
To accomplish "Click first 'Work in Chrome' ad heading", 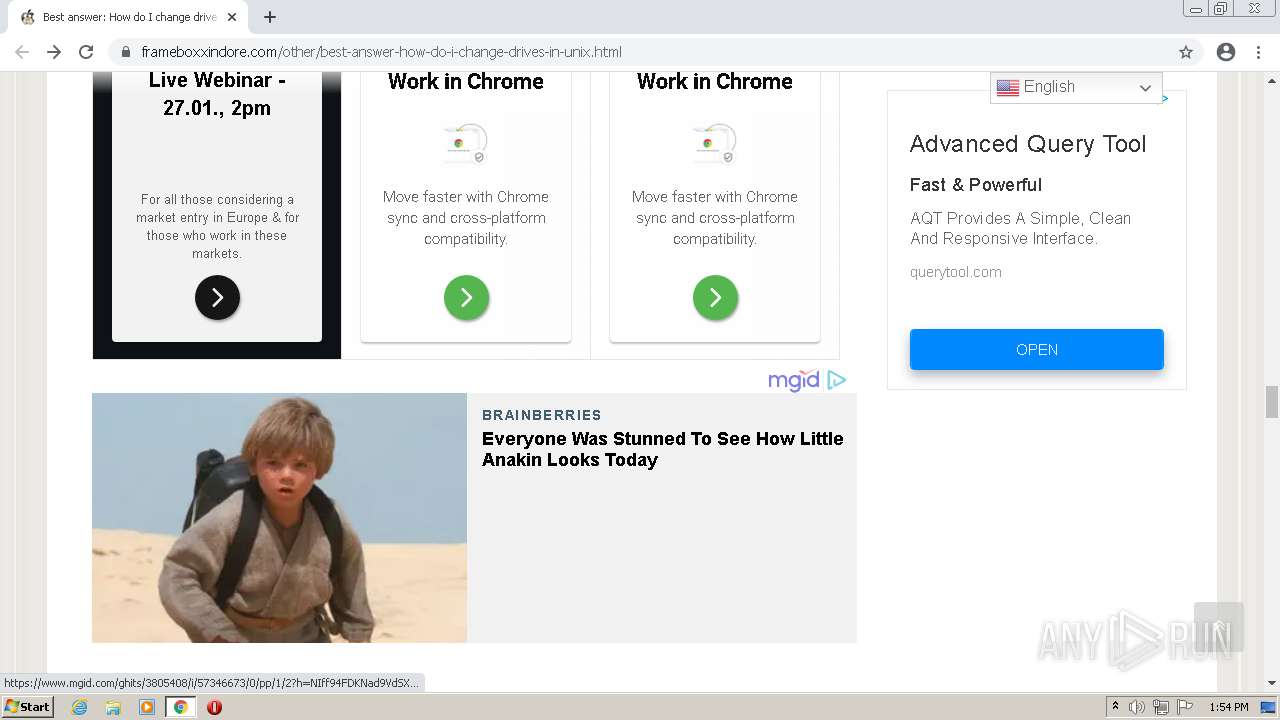I will tap(466, 82).
